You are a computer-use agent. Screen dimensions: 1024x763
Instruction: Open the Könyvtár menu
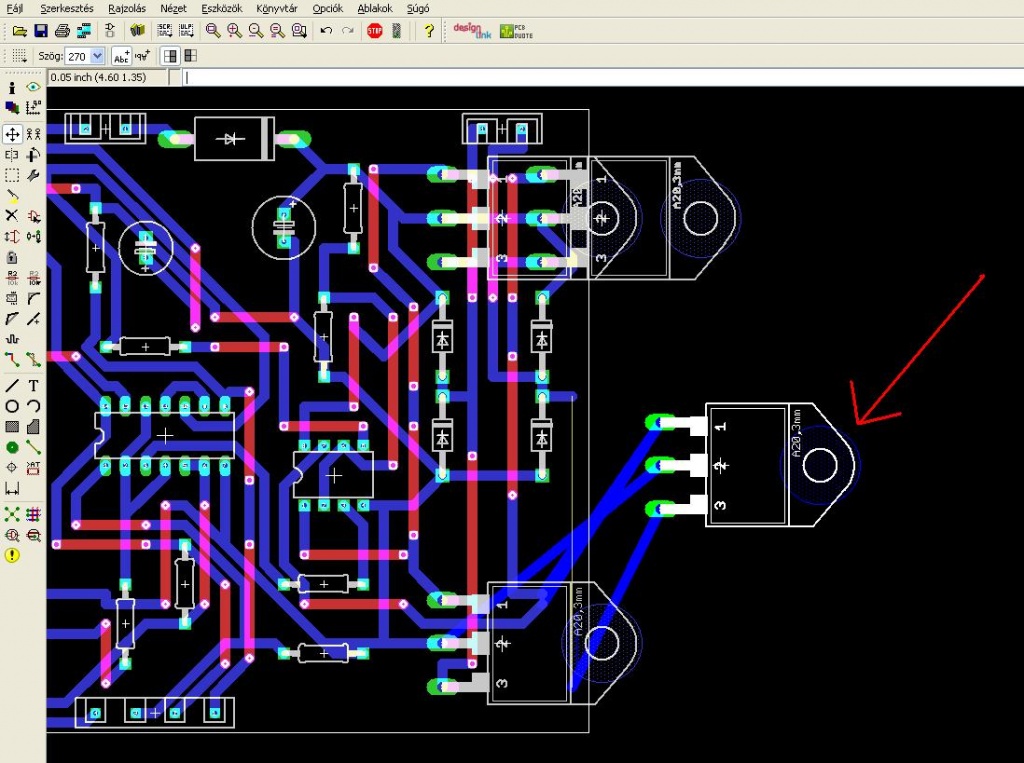[277, 8]
